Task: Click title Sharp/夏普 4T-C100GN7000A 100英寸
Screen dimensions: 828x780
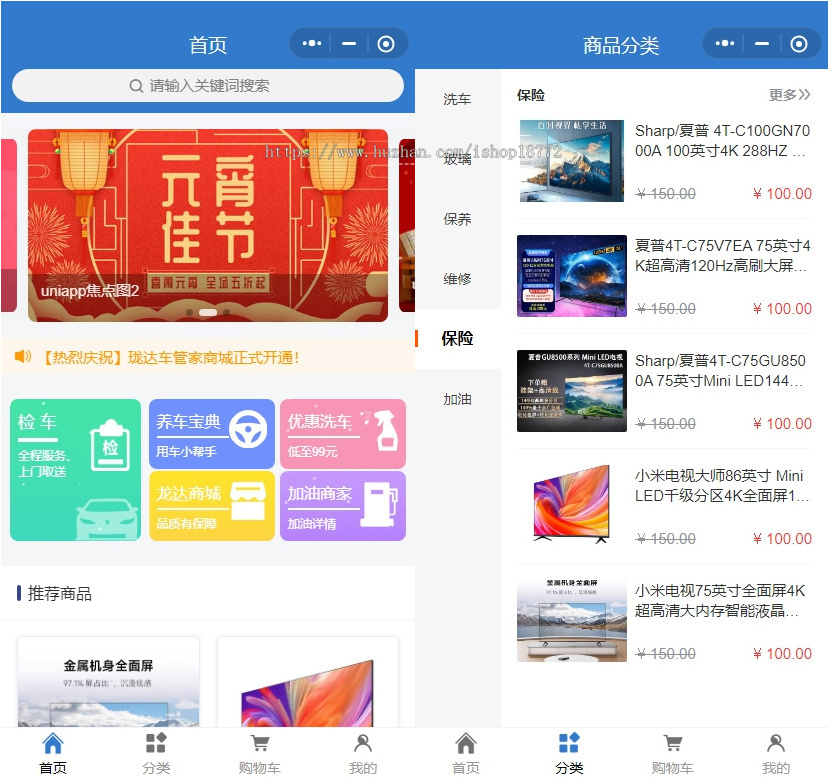Action: (x=722, y=140)
